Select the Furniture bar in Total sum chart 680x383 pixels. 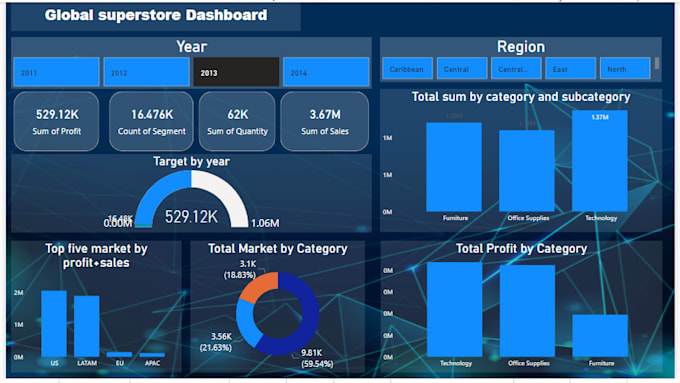[x=454, y=167]
